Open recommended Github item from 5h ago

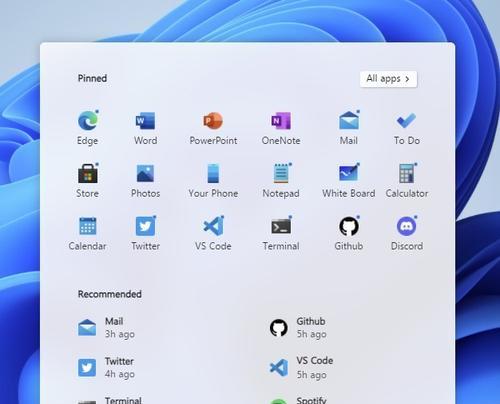pyautogui.click(x=298, y=328)
